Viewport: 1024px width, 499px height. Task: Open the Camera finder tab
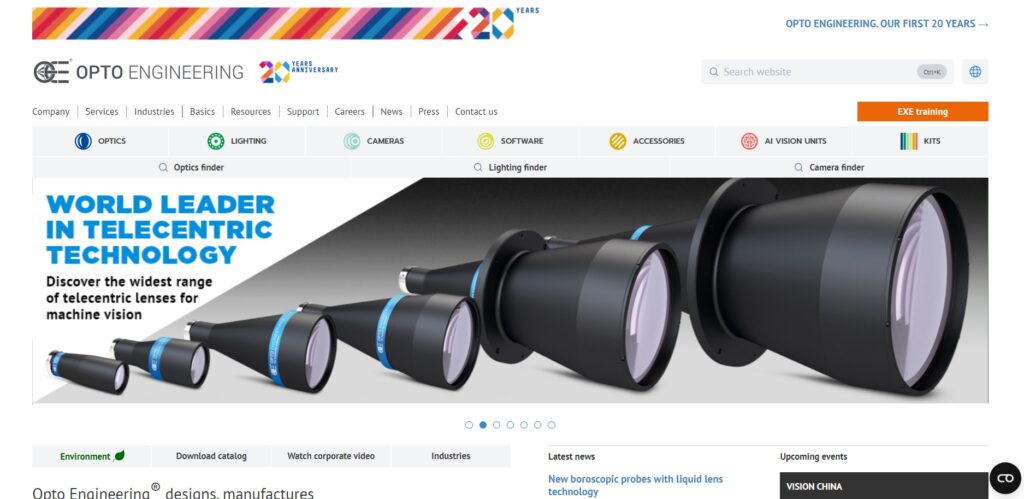[829, 167]
